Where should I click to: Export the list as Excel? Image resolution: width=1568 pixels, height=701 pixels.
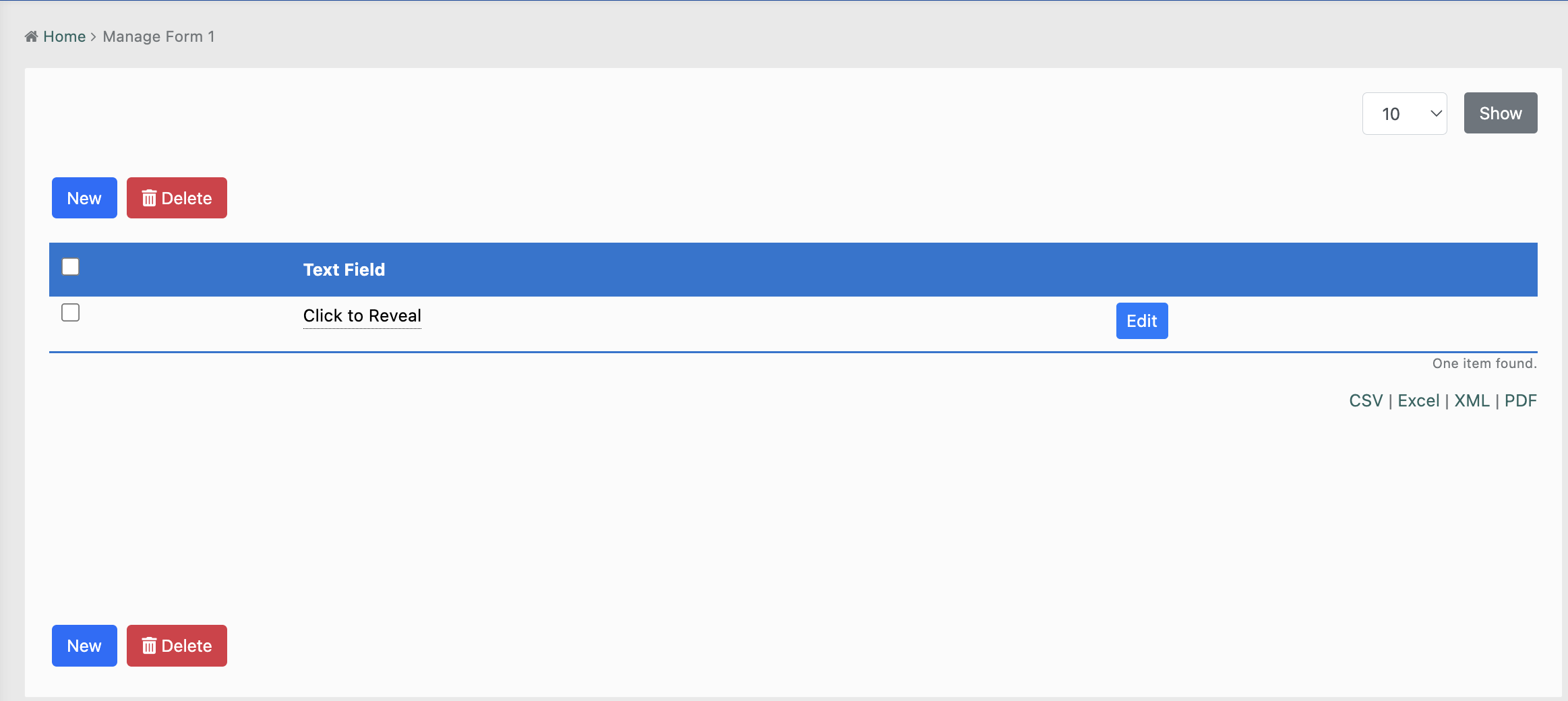[x=1418, y=401]
